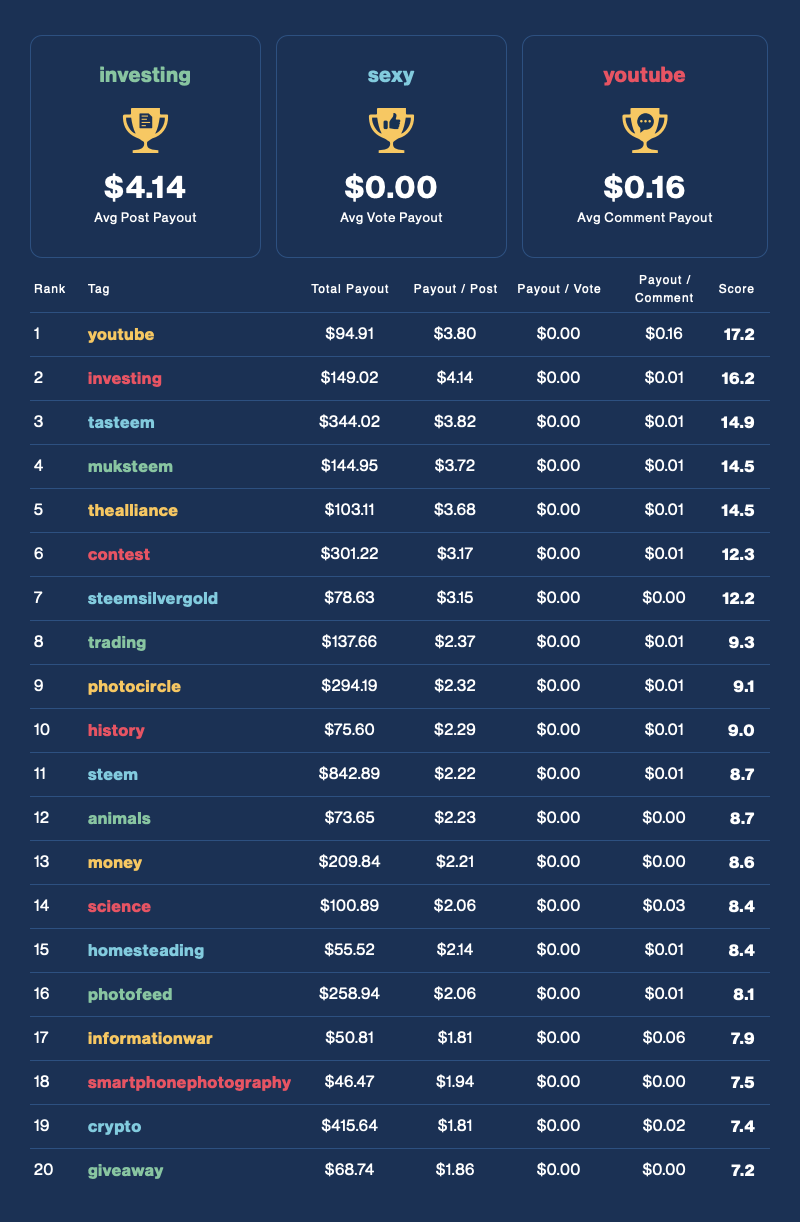Screen dimensions: 800x1222
Task: Click the $4.14 Avg Post Payout value
Action: point(145,187)
